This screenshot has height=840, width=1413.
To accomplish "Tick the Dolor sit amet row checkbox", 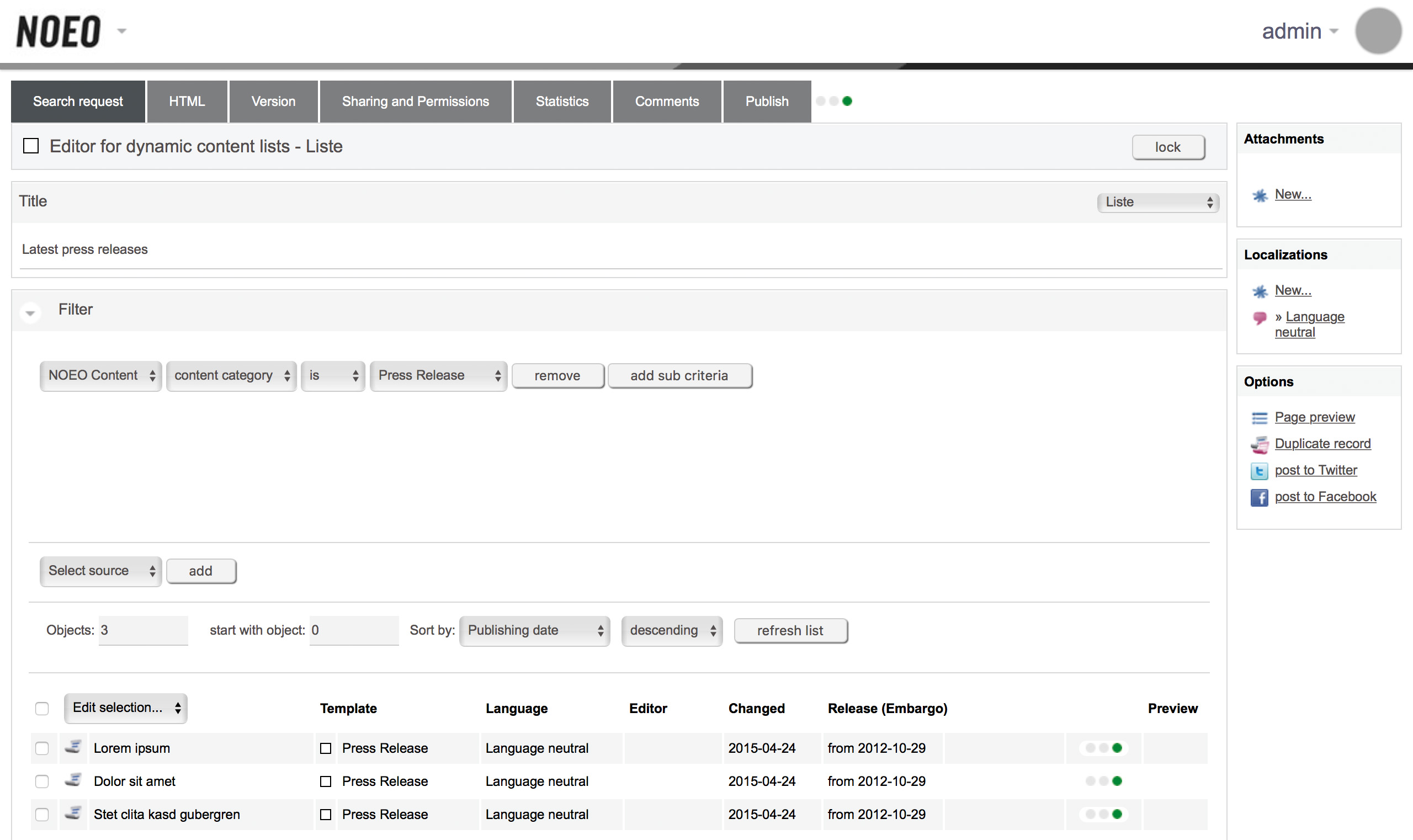I will click(x=42, y=781).
